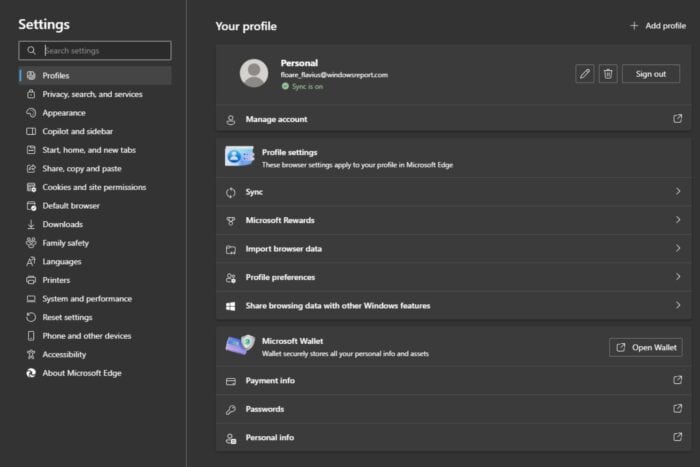This screenshot has width=700, height=467.
Task: Click the Open Wallet button
Action: 646,347
